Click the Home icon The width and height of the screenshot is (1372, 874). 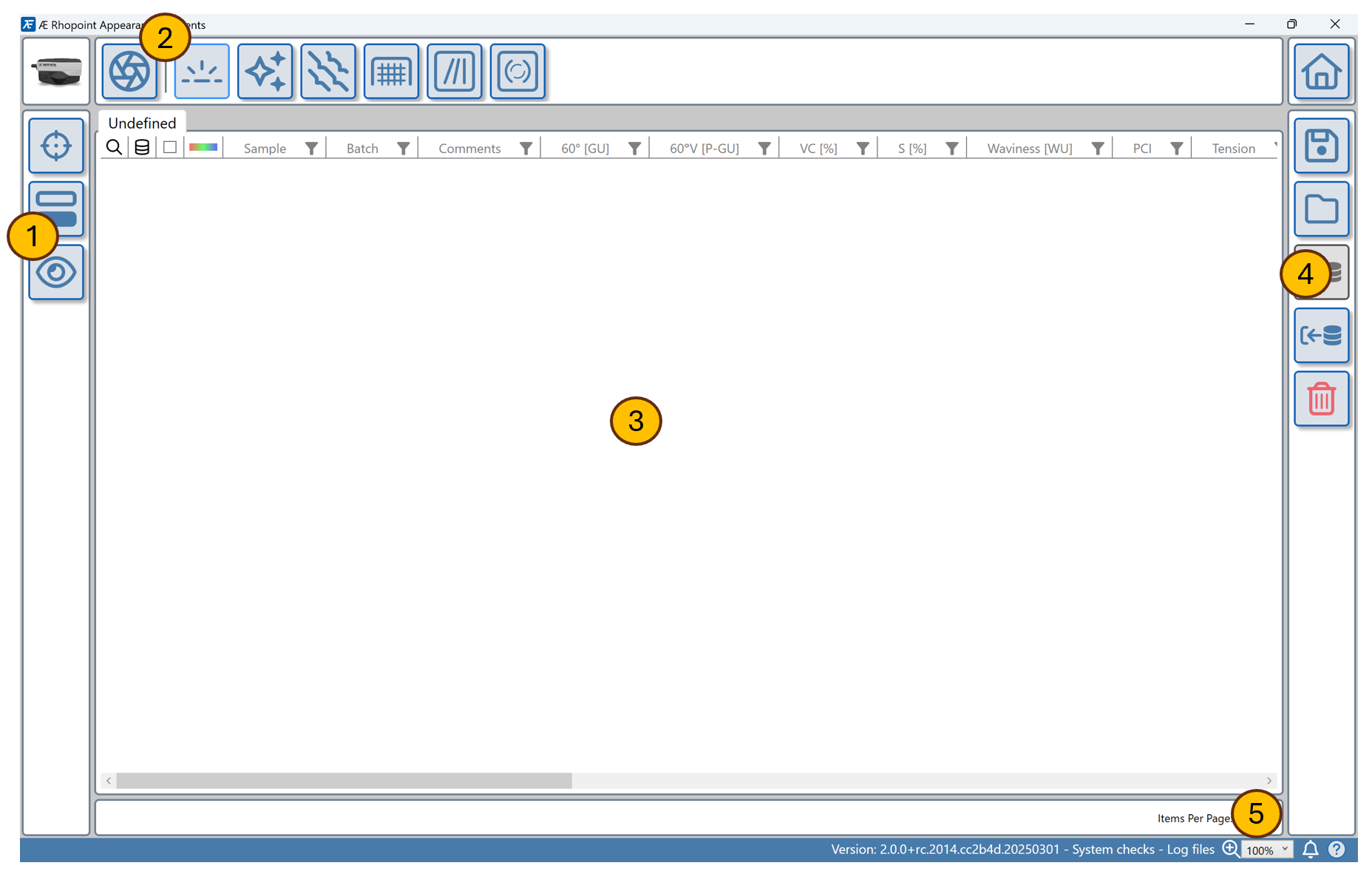point(1321,72)
